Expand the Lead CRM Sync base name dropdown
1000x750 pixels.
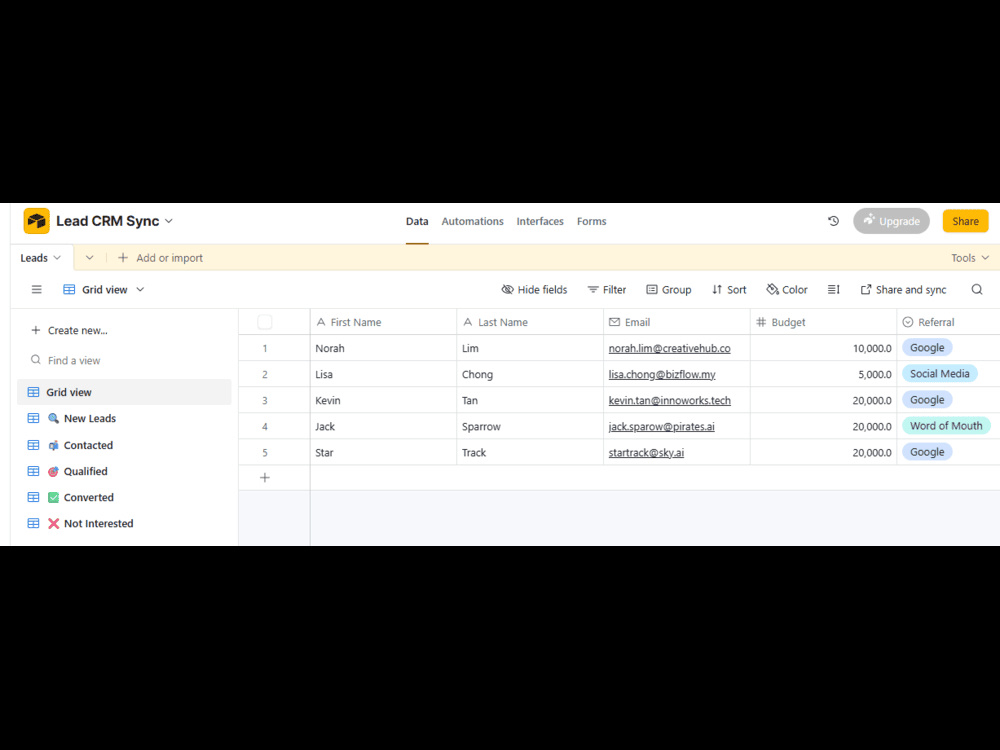(x=168, y=221)
